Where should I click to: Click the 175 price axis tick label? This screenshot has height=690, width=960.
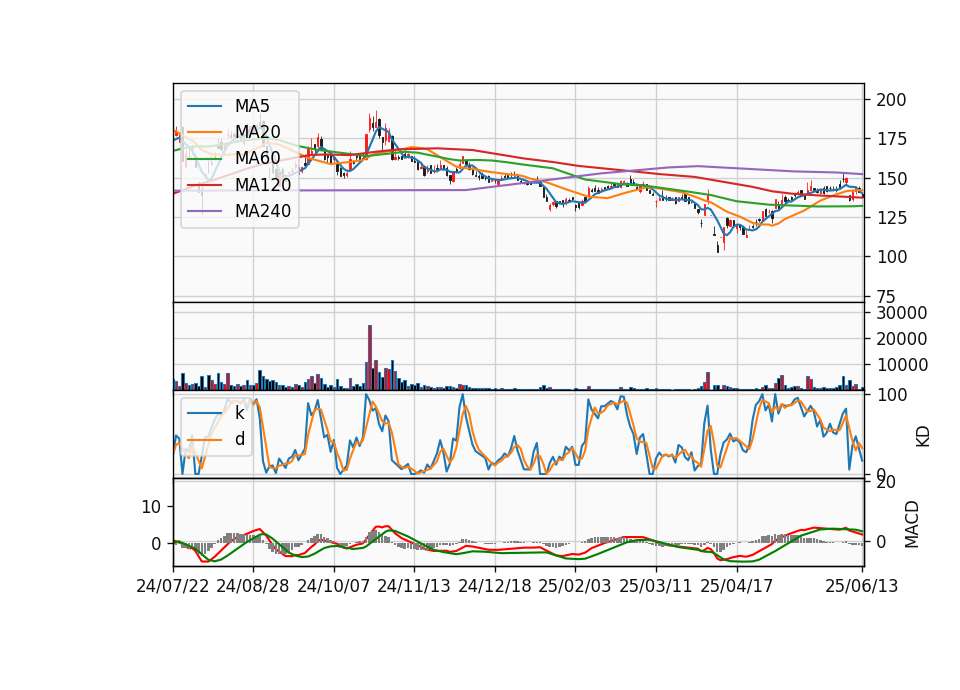click(x=891, y=139)
